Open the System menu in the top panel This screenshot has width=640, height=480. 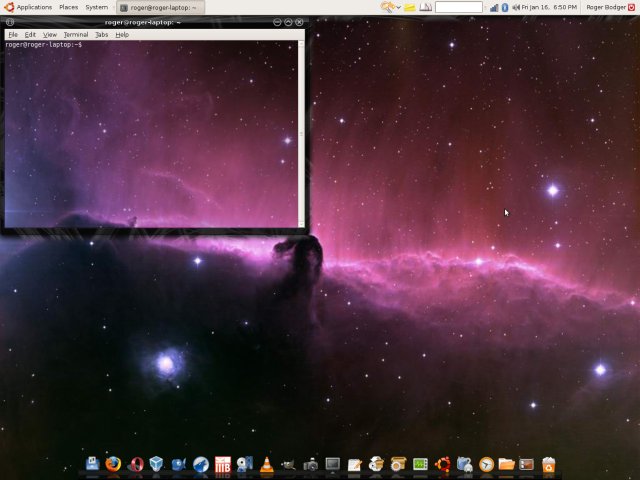(x=97, y=7)
